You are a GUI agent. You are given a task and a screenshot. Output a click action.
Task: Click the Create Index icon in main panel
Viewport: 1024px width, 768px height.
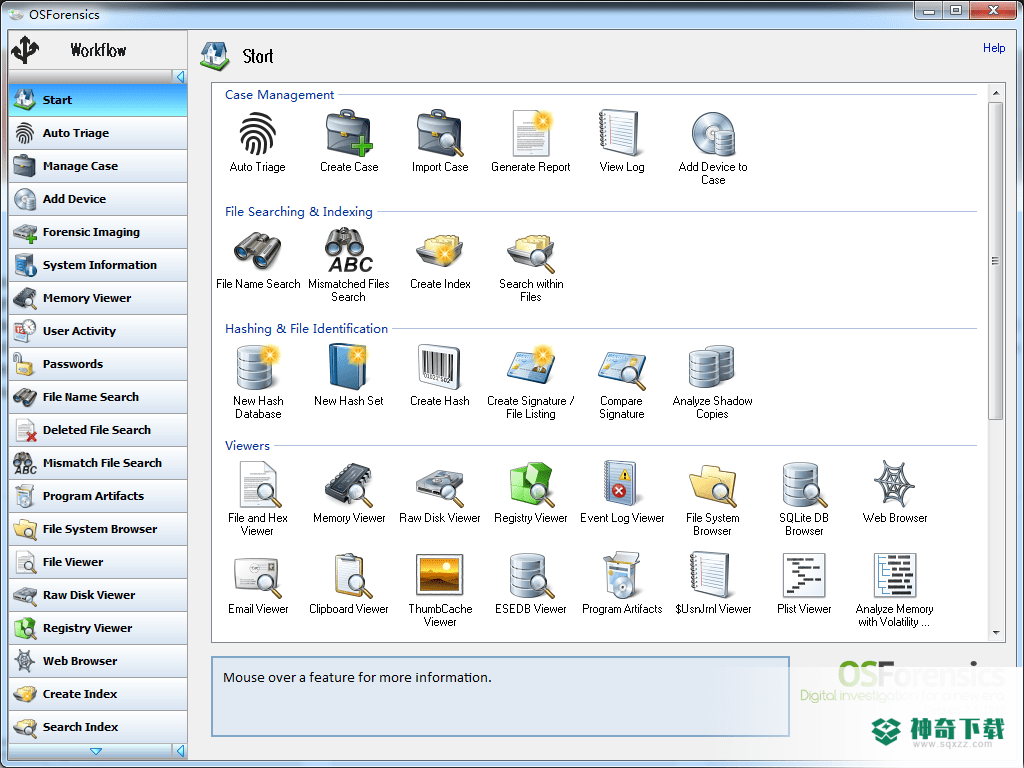pos(440,251)
